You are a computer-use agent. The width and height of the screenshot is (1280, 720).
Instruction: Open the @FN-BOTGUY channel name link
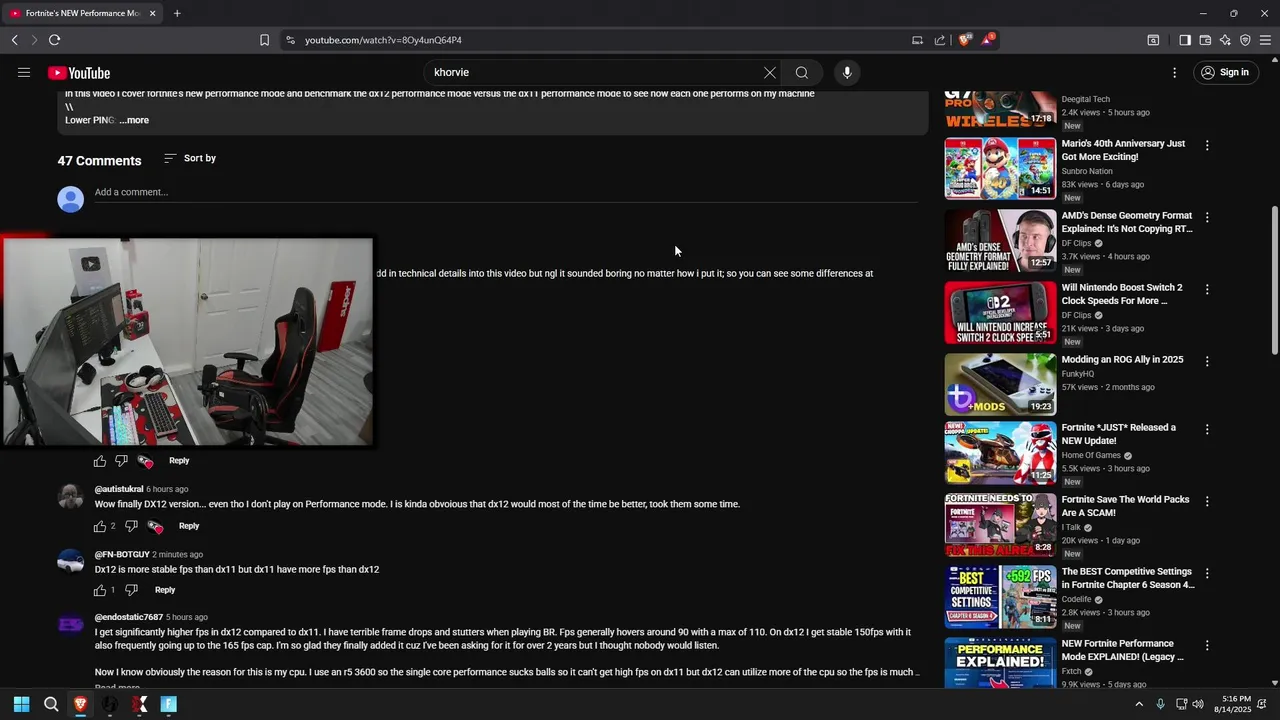(x=122, y=554)
